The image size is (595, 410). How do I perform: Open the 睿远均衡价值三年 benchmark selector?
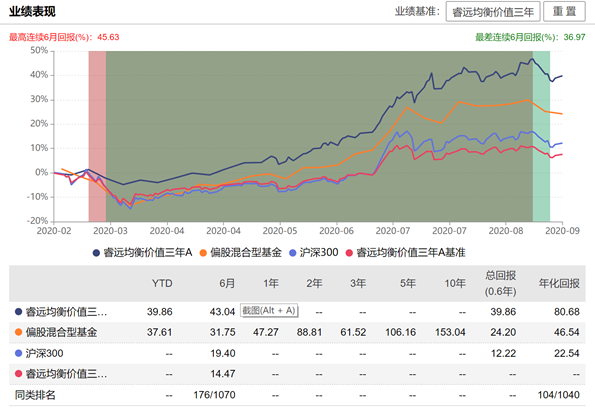(493, 12)
